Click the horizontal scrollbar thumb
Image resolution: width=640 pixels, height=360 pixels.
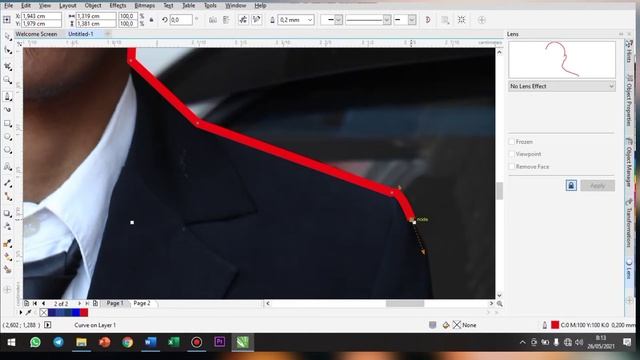(405, 304)
